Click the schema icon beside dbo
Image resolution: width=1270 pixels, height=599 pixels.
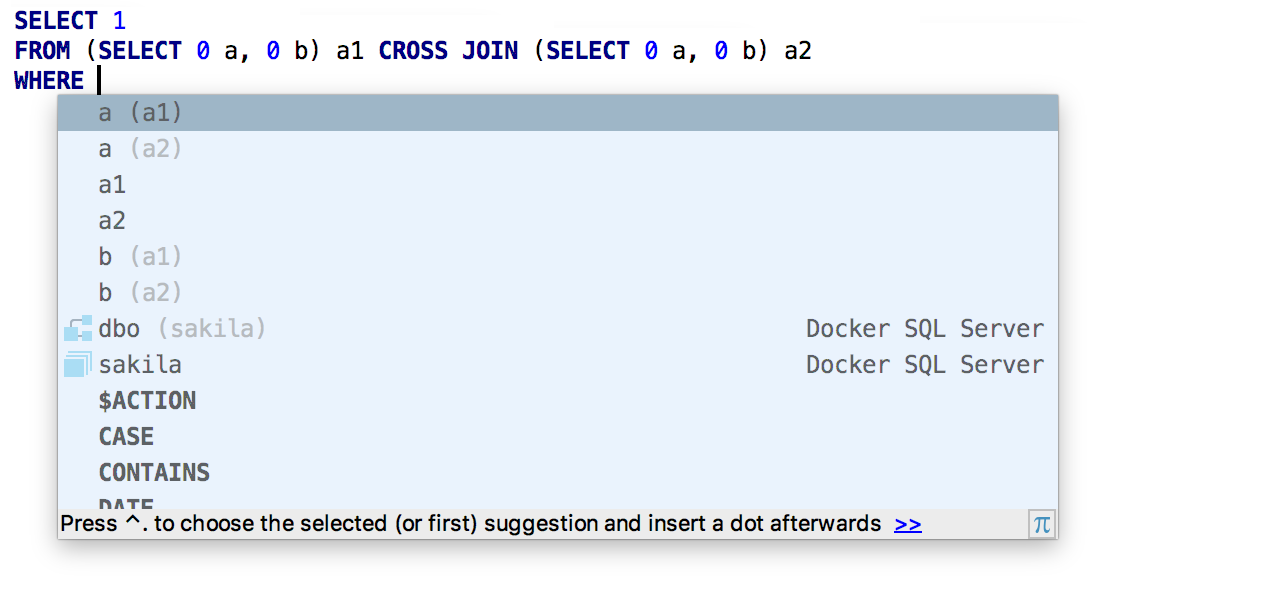tap(77, 329)
